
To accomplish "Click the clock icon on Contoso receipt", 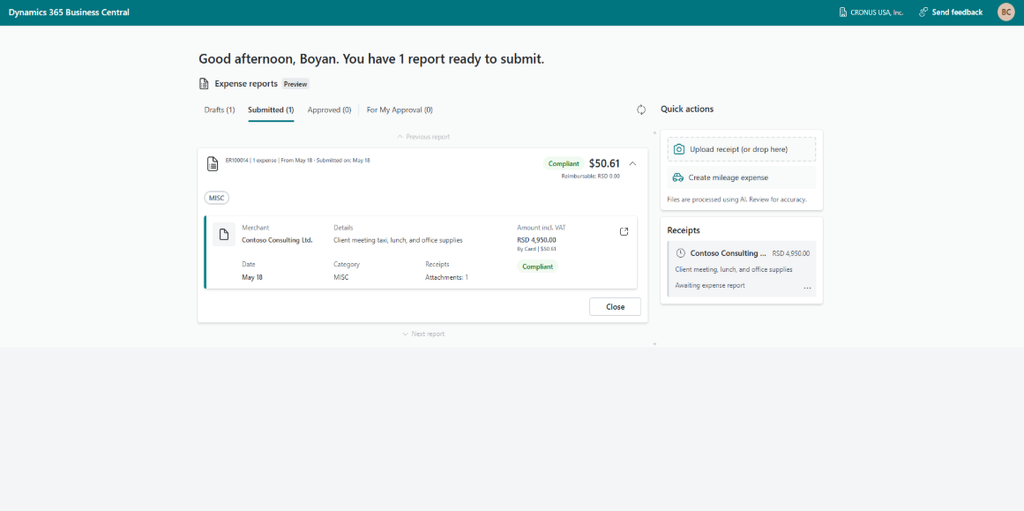I will click(680, 253).
